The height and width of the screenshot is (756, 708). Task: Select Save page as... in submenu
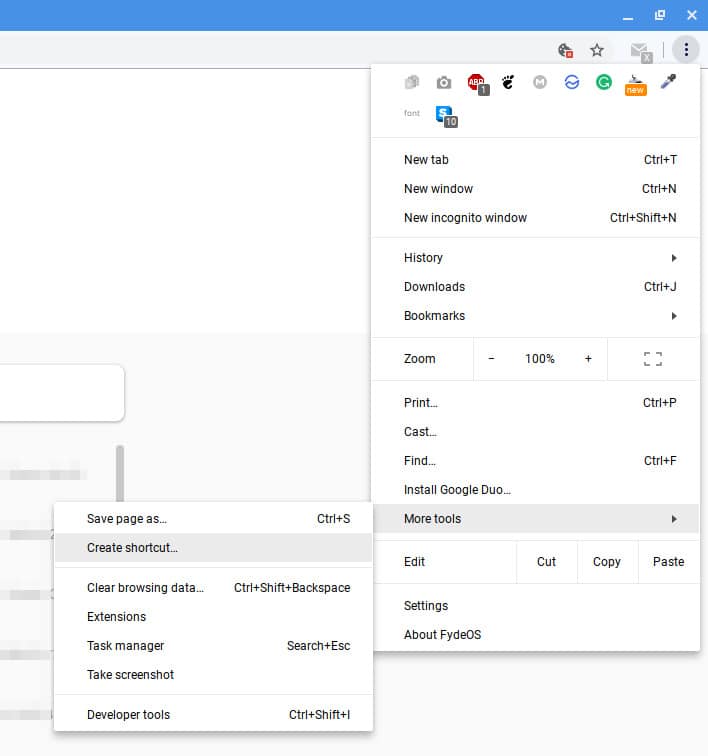click(213, 519)
